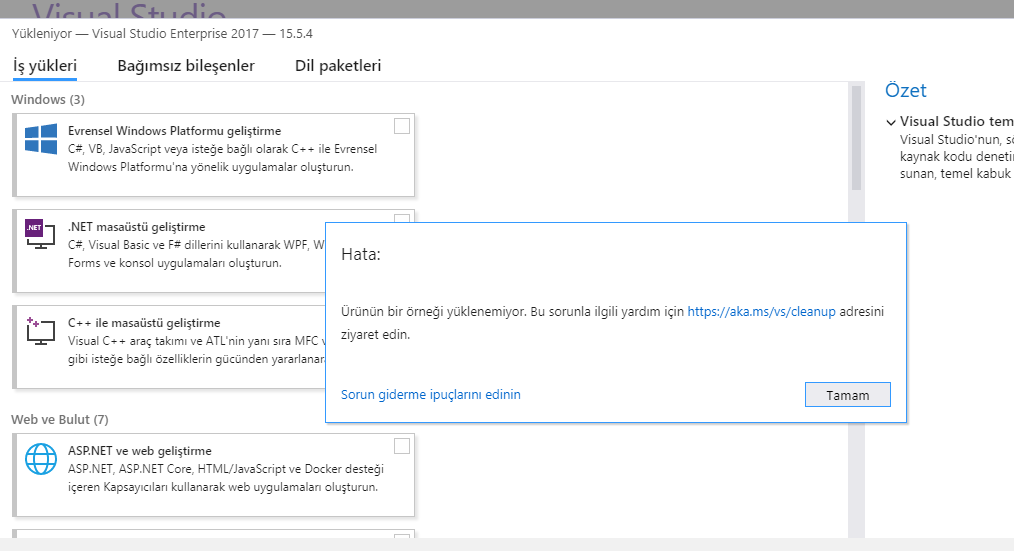Open the https://aka.ms/vs/cleanup link
This screenshot has height=551, width=1014.
tap(761, 312)
